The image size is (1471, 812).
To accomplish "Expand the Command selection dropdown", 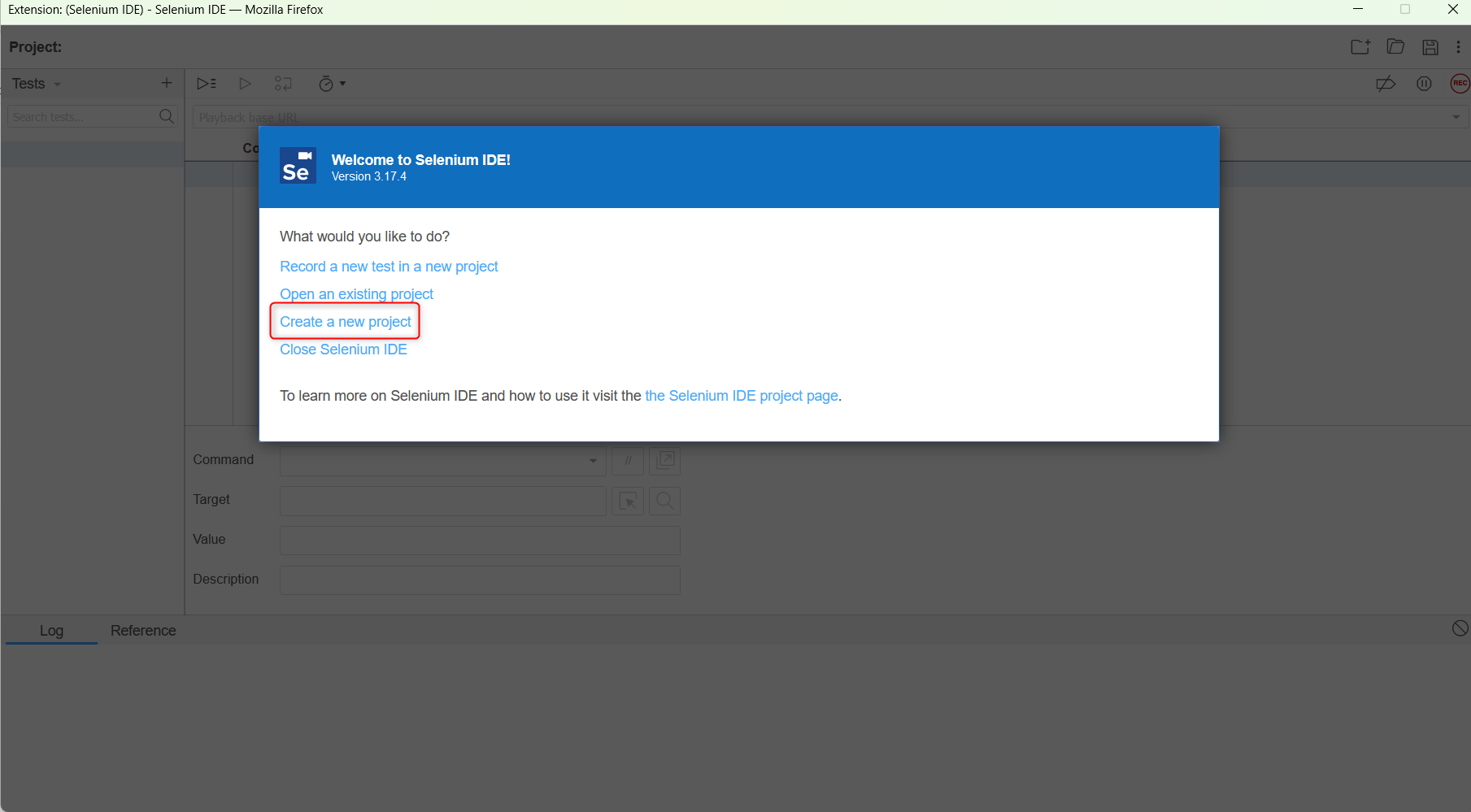I will point(591,461).
